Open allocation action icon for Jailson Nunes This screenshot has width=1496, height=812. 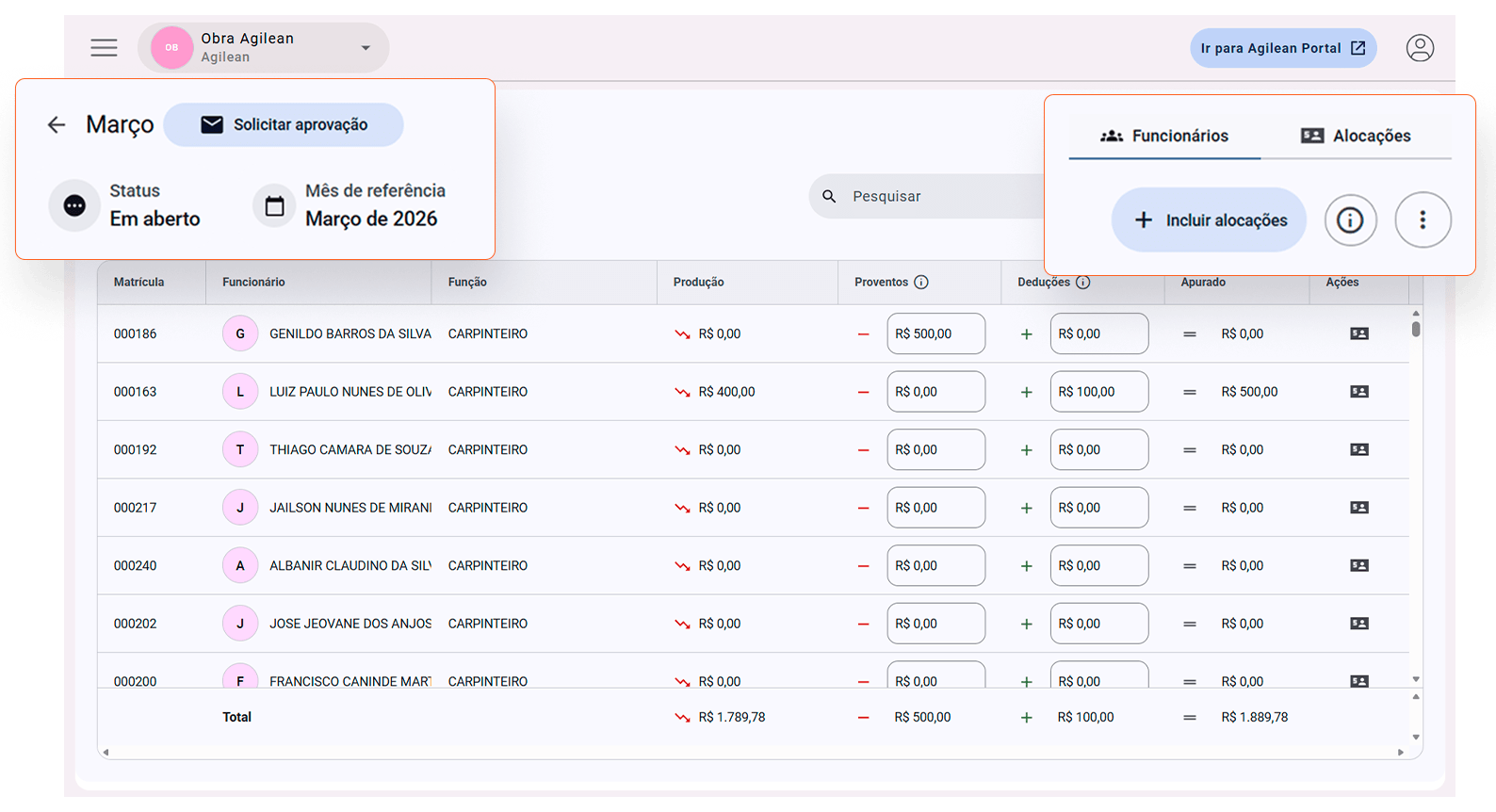coord(1358,508)
